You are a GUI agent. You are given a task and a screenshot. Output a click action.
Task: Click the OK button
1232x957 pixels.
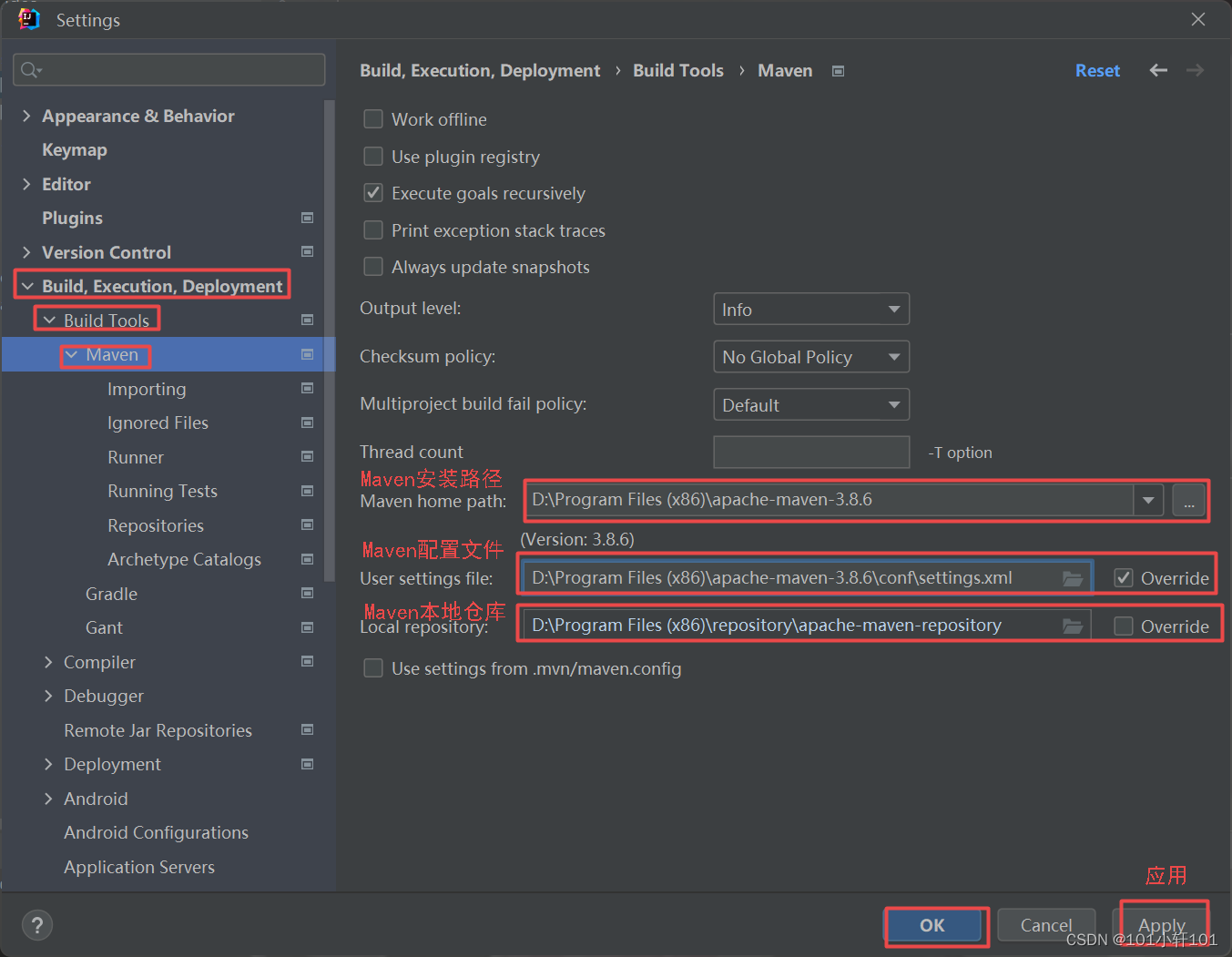[x=932, y=925]
